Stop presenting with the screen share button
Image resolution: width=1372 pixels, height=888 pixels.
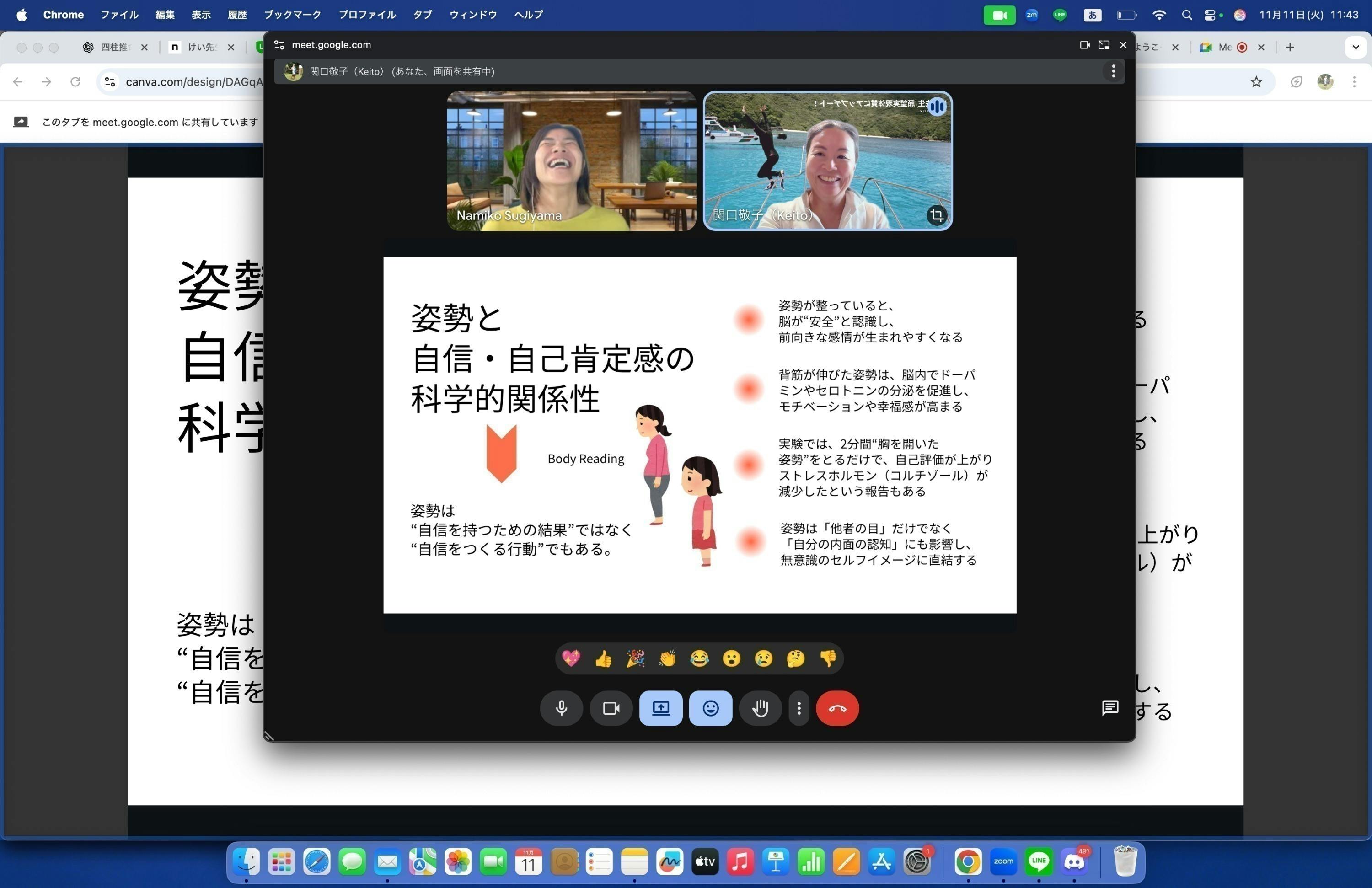click(661, 708)
